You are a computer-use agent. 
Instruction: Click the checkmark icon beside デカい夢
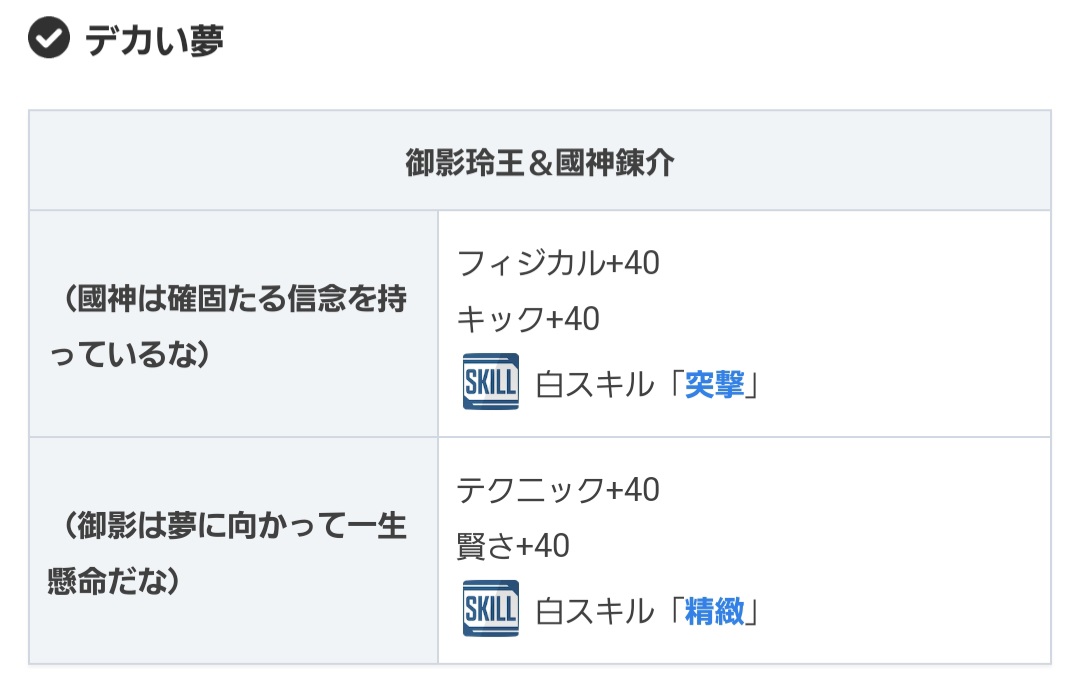coord(48,40)
